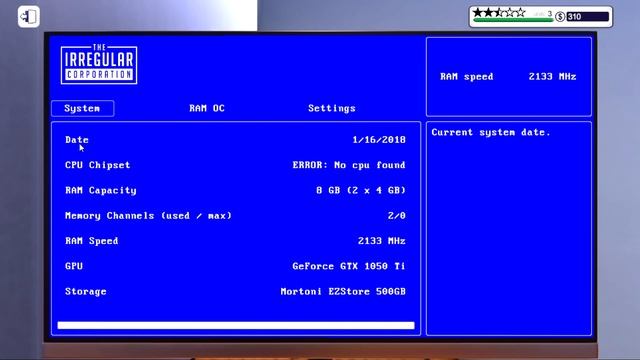Click the Mortoni EZStore 500GB value
Viewport: 640px width, 360px height.
343,291
